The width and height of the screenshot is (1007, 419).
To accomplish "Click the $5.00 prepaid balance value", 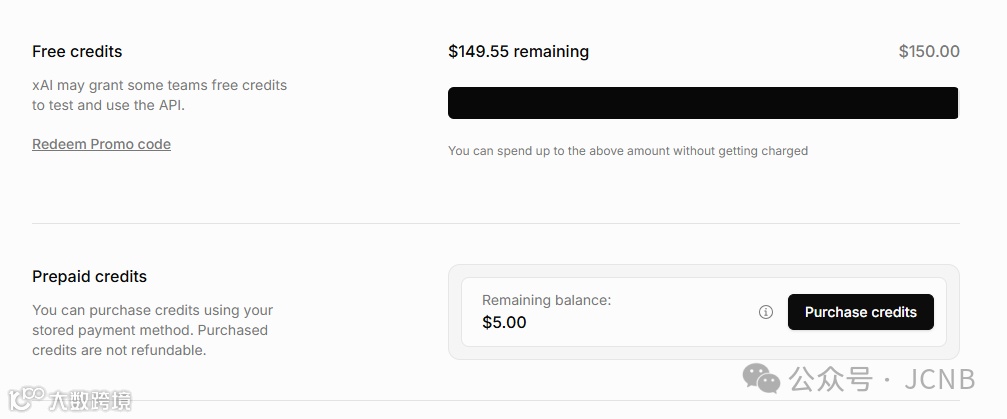I will pos(504,322).
